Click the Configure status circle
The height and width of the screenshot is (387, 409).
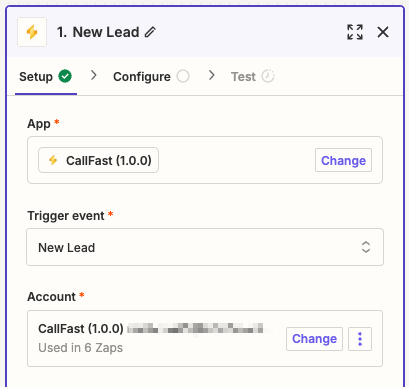point(183,76)
